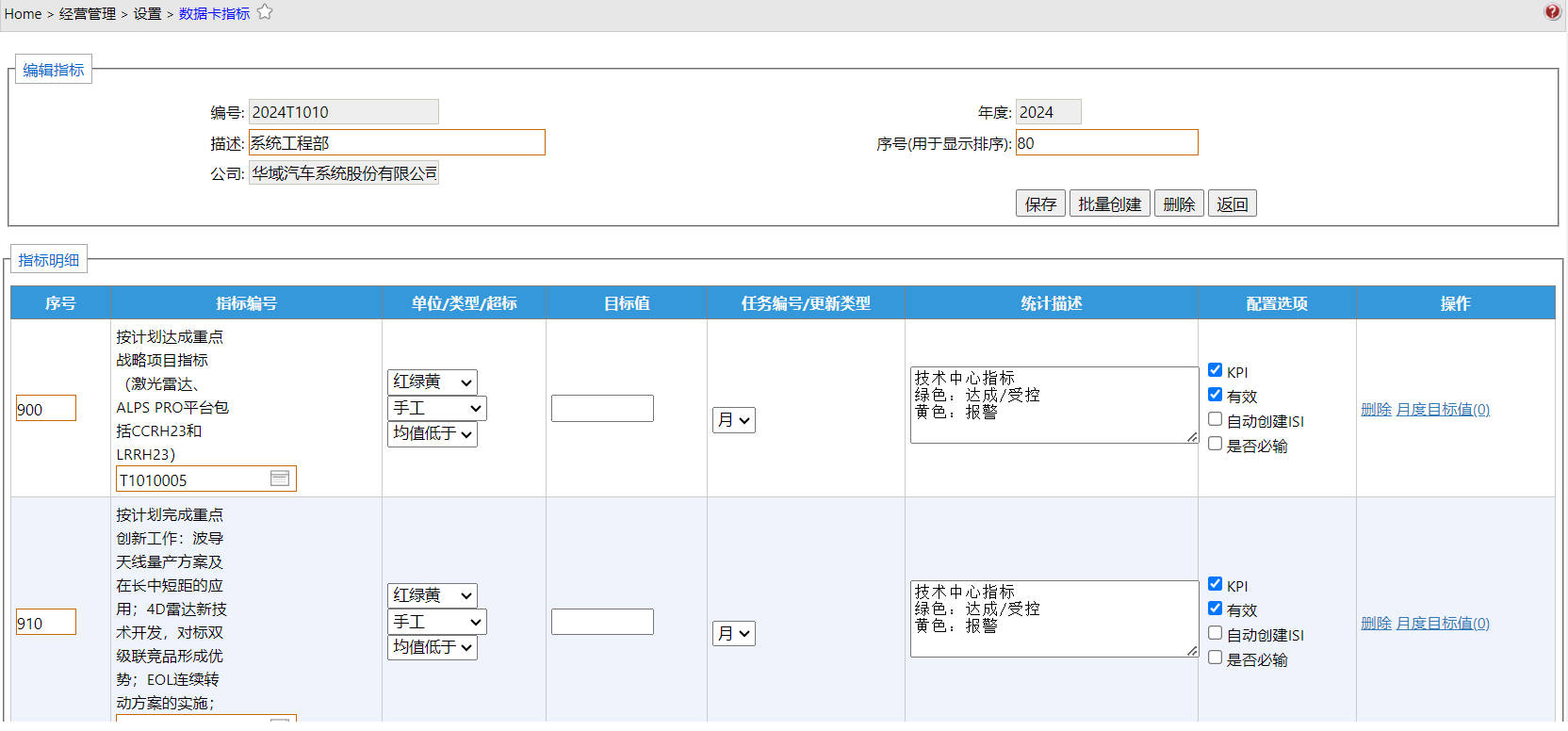
Task: Open 均值低于 dropdown in row 910
Action: pos(433,647)
